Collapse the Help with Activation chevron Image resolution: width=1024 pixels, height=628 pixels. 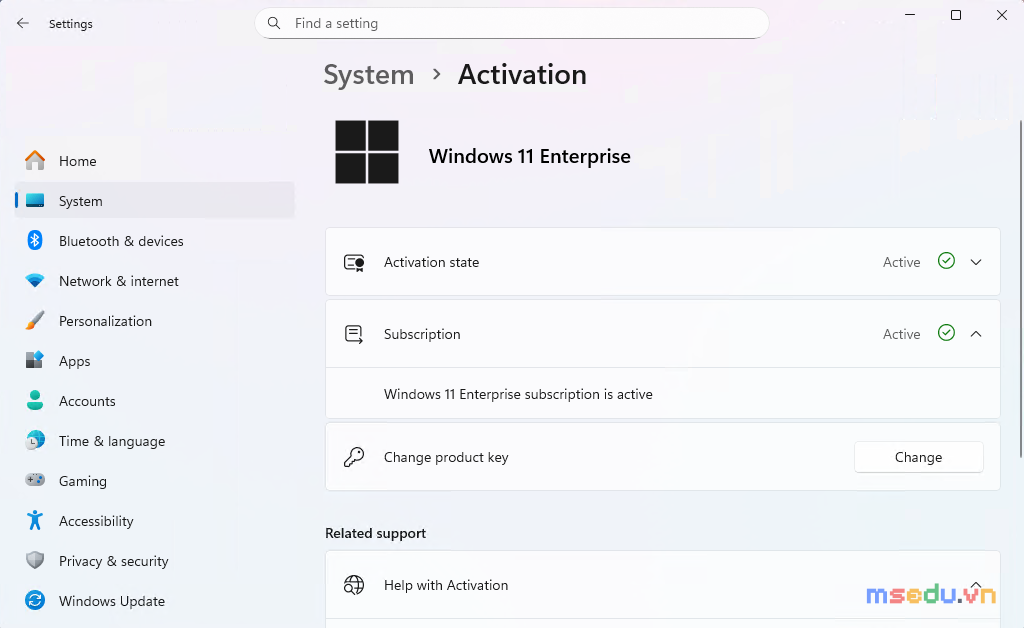coord(976,585)
